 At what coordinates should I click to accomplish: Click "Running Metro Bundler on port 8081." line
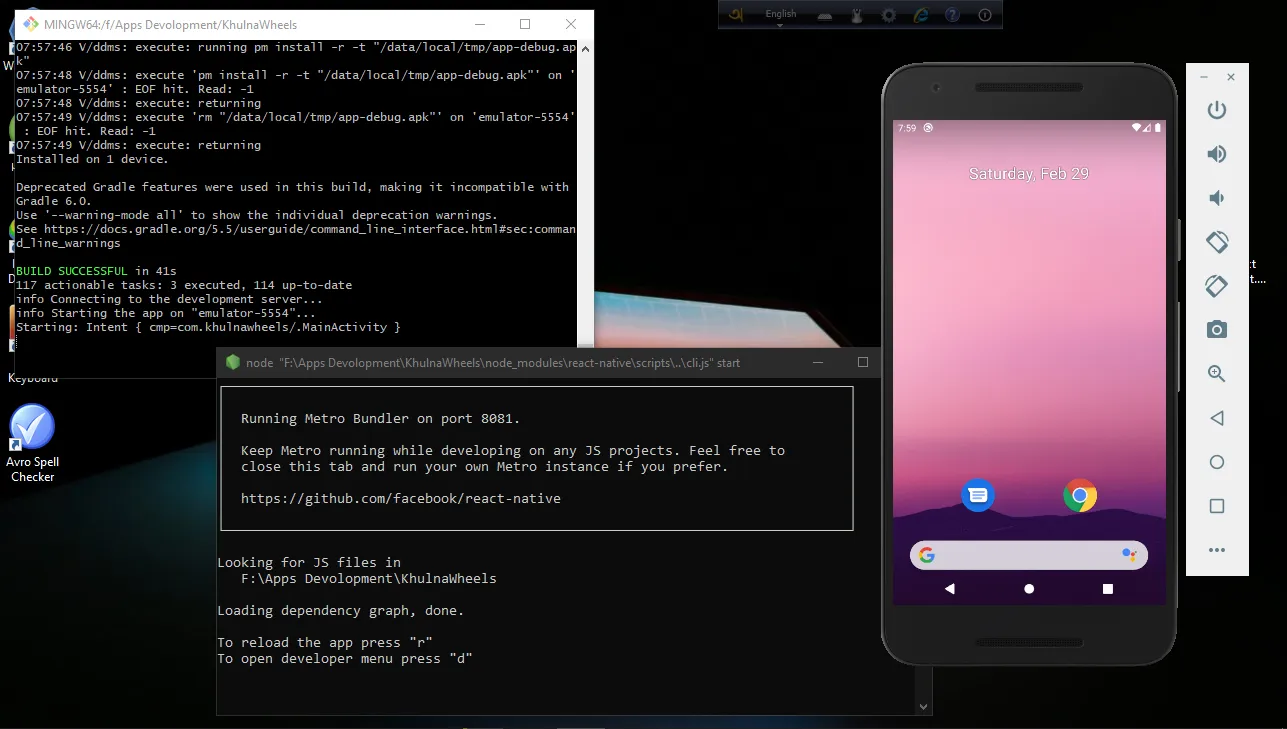point(381,418)
